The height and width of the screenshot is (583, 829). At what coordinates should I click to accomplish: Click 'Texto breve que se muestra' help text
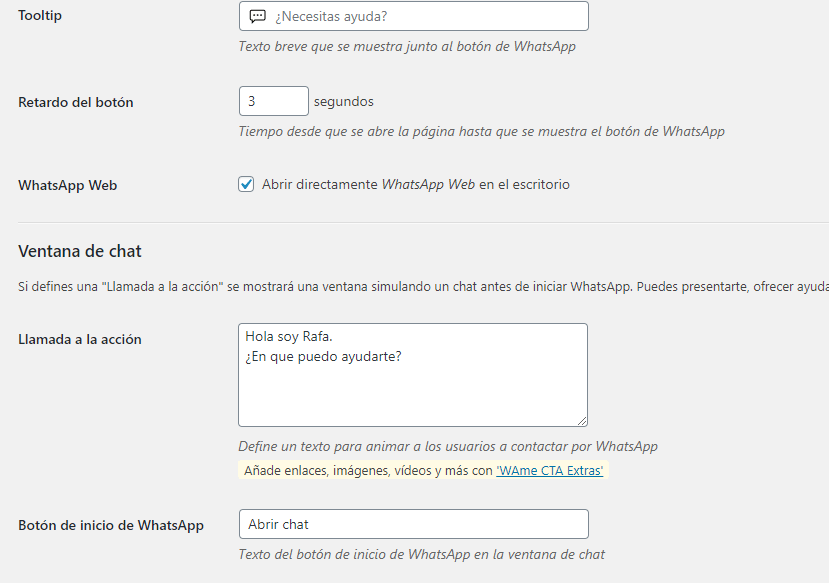tap(407, 47)
